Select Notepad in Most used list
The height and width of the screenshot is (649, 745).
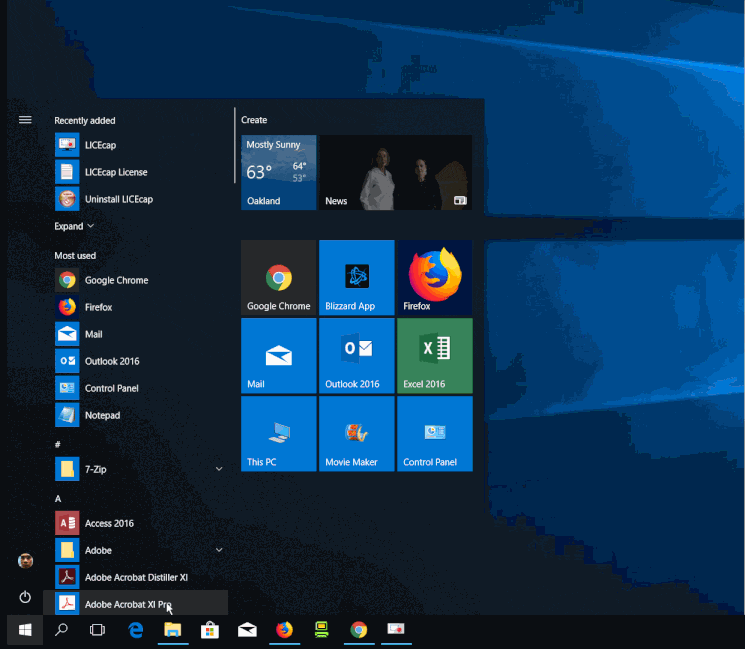point(102,415)
